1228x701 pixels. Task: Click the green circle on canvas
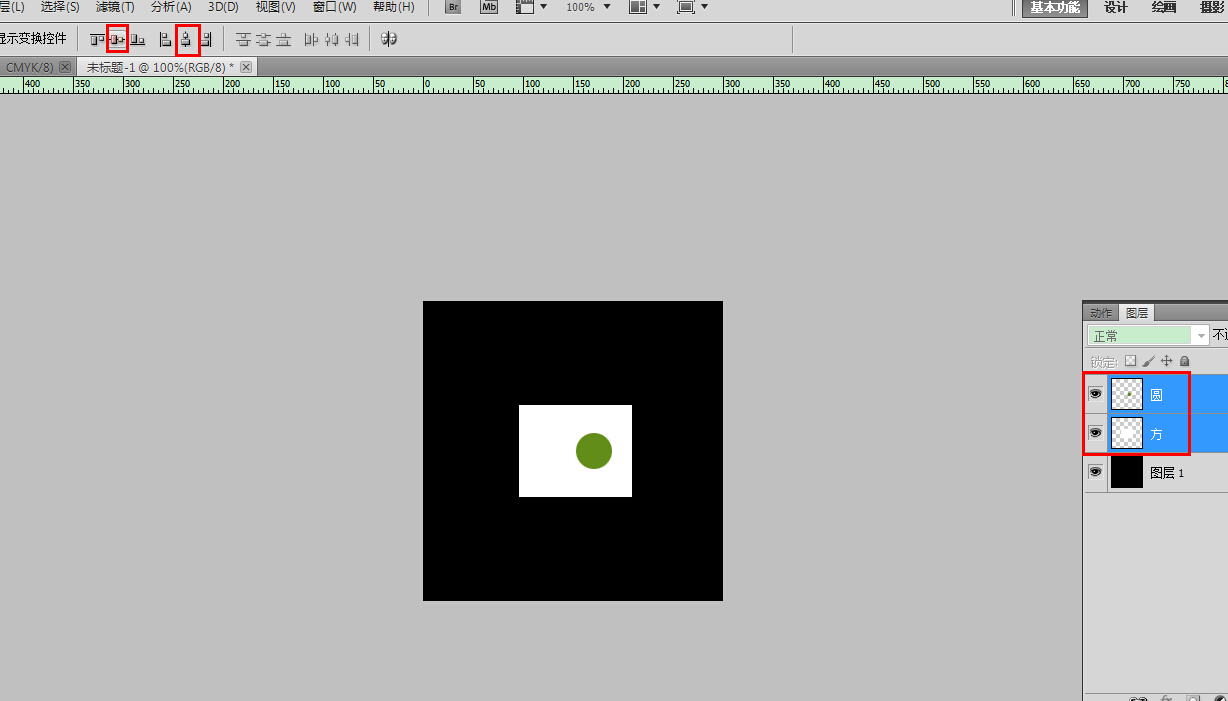pyautogui.click(x=594, y=451)
